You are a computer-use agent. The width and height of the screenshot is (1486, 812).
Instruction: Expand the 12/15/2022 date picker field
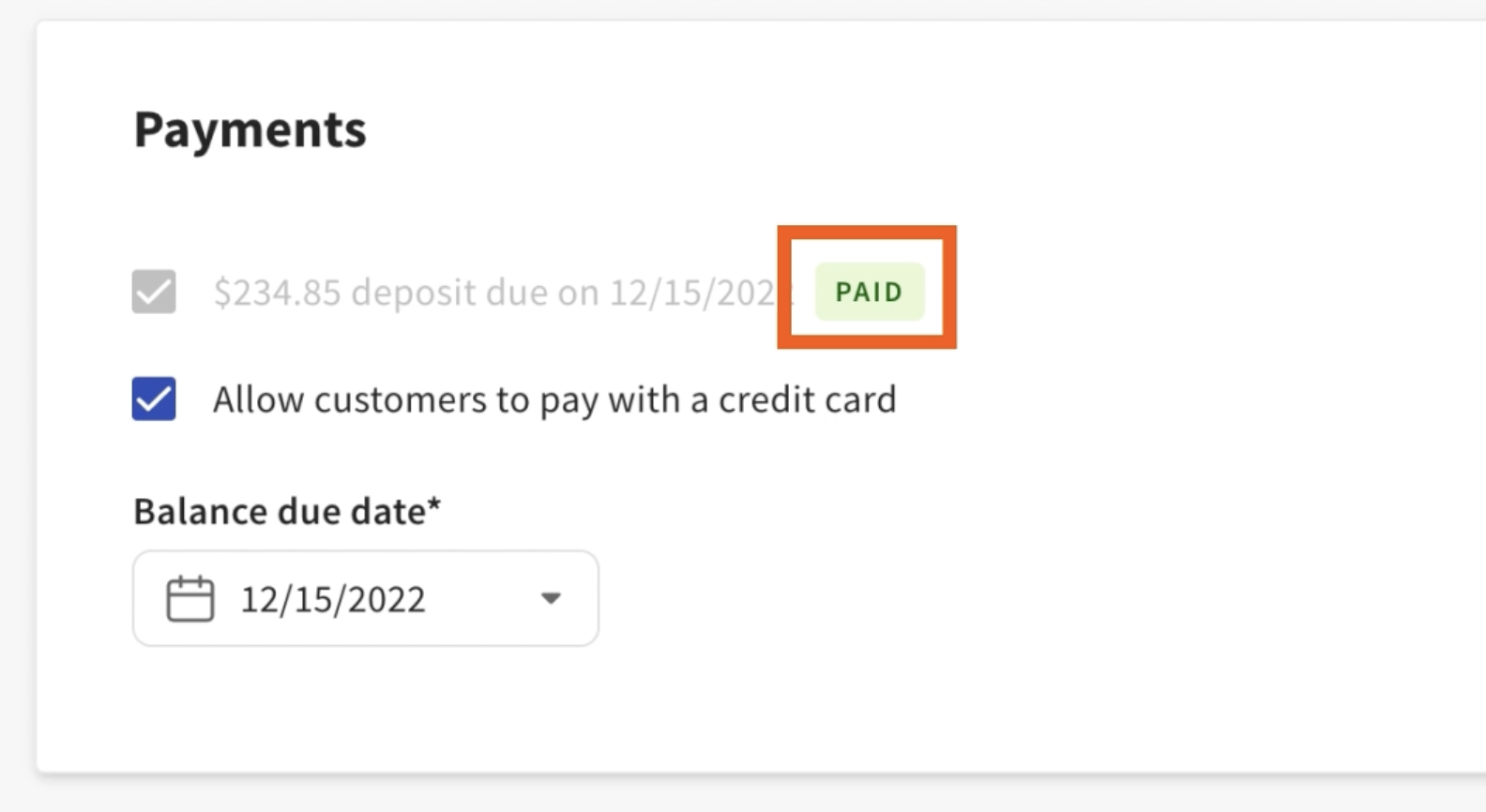click(365, 598)
